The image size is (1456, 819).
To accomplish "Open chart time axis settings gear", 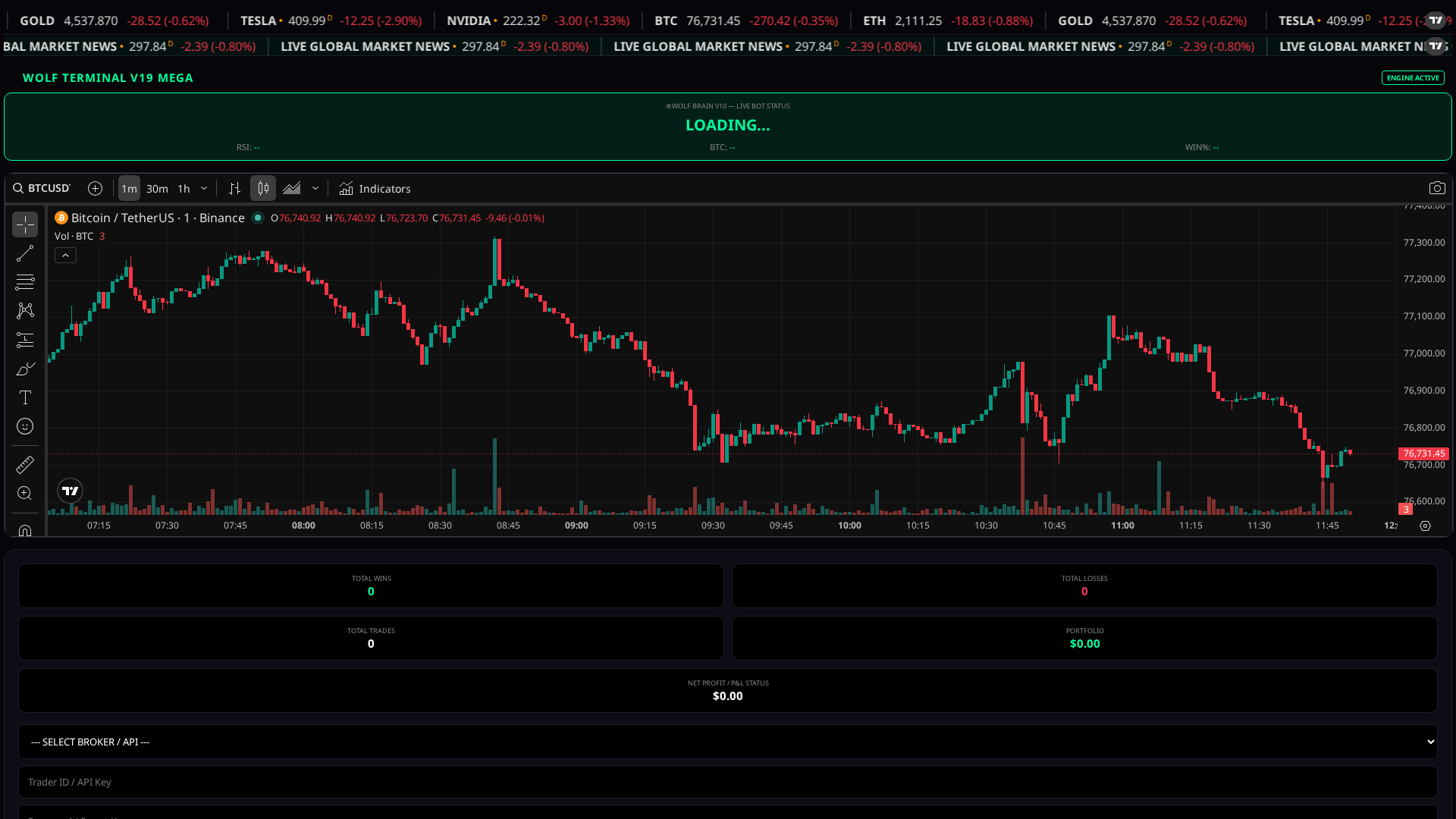I will point(1425,526).
